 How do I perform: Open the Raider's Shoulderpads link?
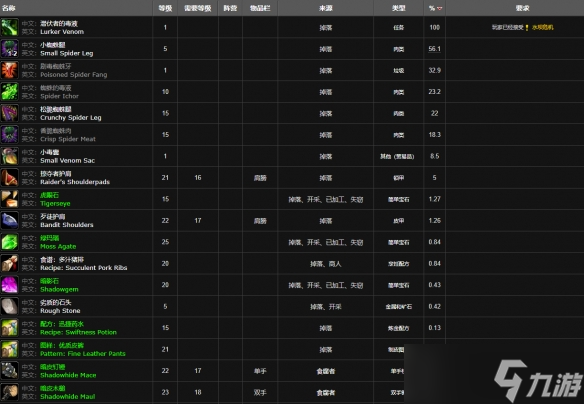click(x=75, y=182)
